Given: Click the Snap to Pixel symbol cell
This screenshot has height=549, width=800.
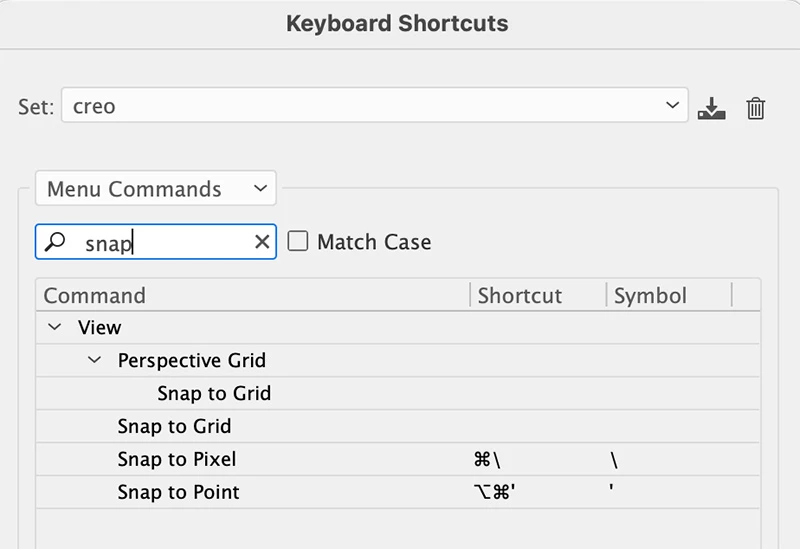Looking at the screenshot, I should point(614,460).
